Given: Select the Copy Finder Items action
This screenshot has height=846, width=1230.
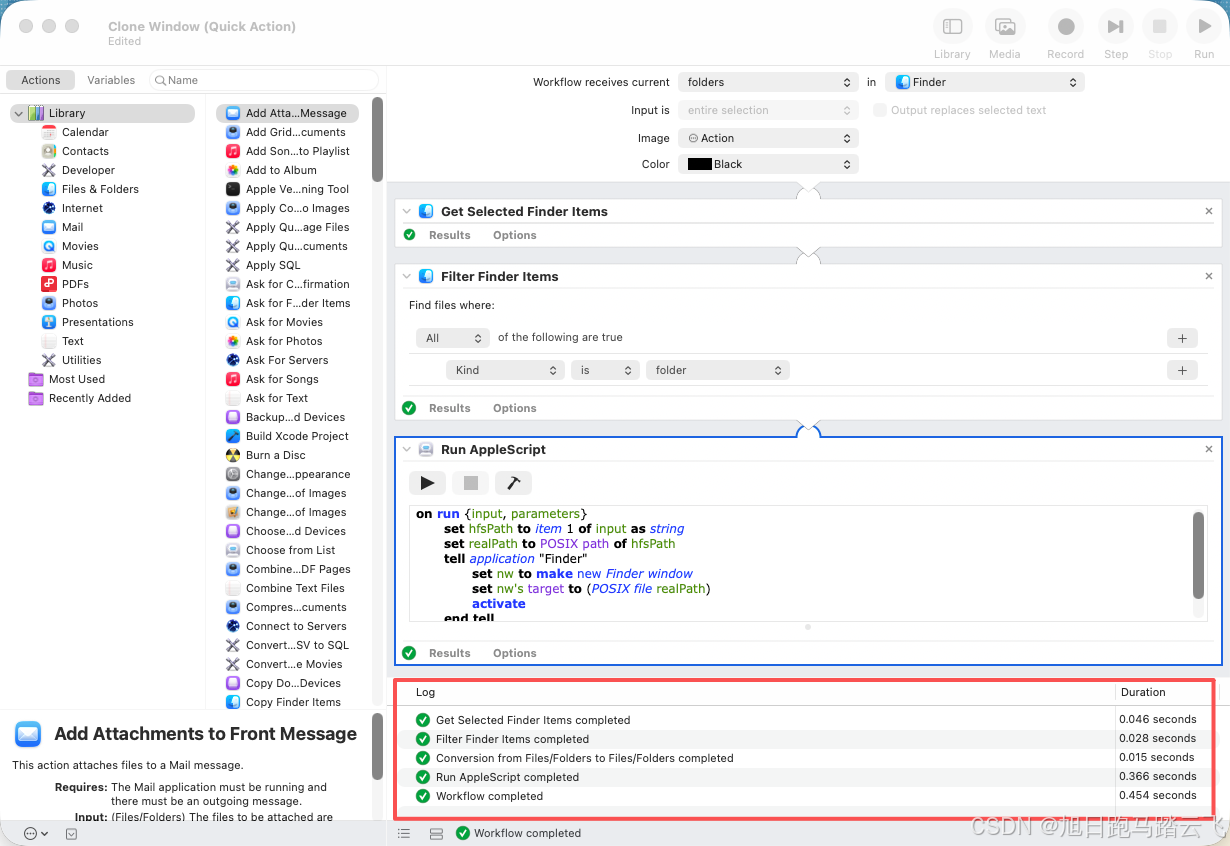Looking at the screenshot, I should point(293,702).
